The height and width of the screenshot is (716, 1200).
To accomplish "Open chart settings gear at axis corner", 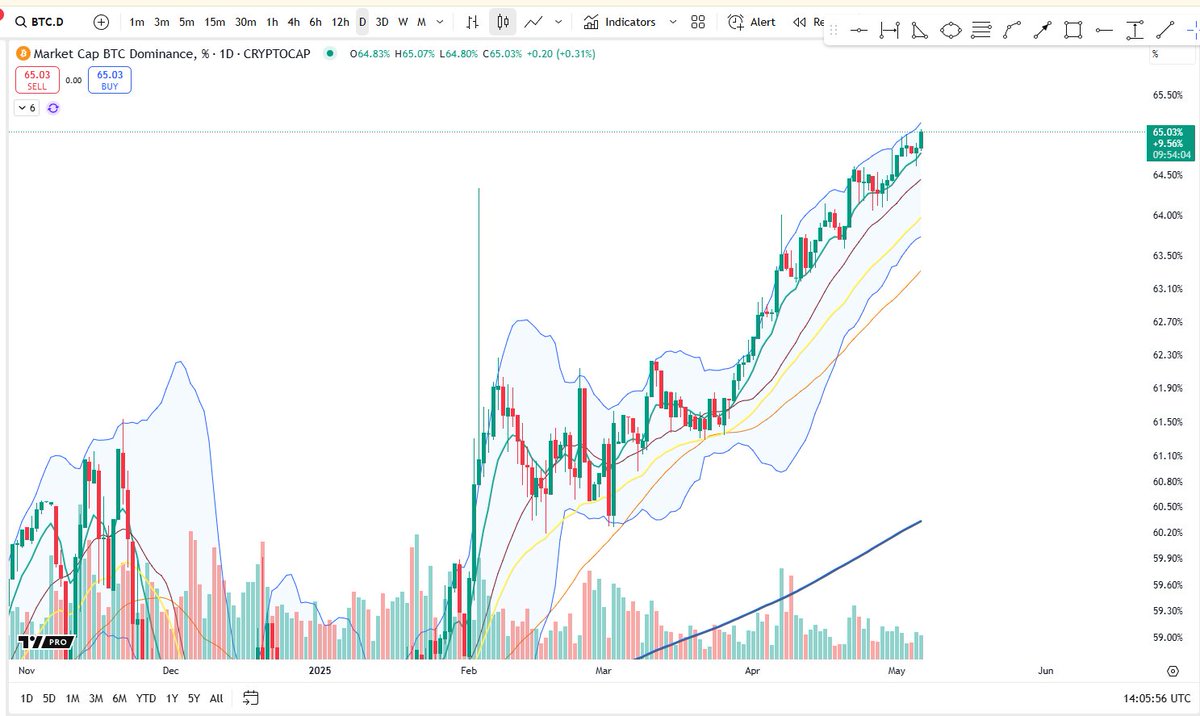I will (x=1172, y=669).
